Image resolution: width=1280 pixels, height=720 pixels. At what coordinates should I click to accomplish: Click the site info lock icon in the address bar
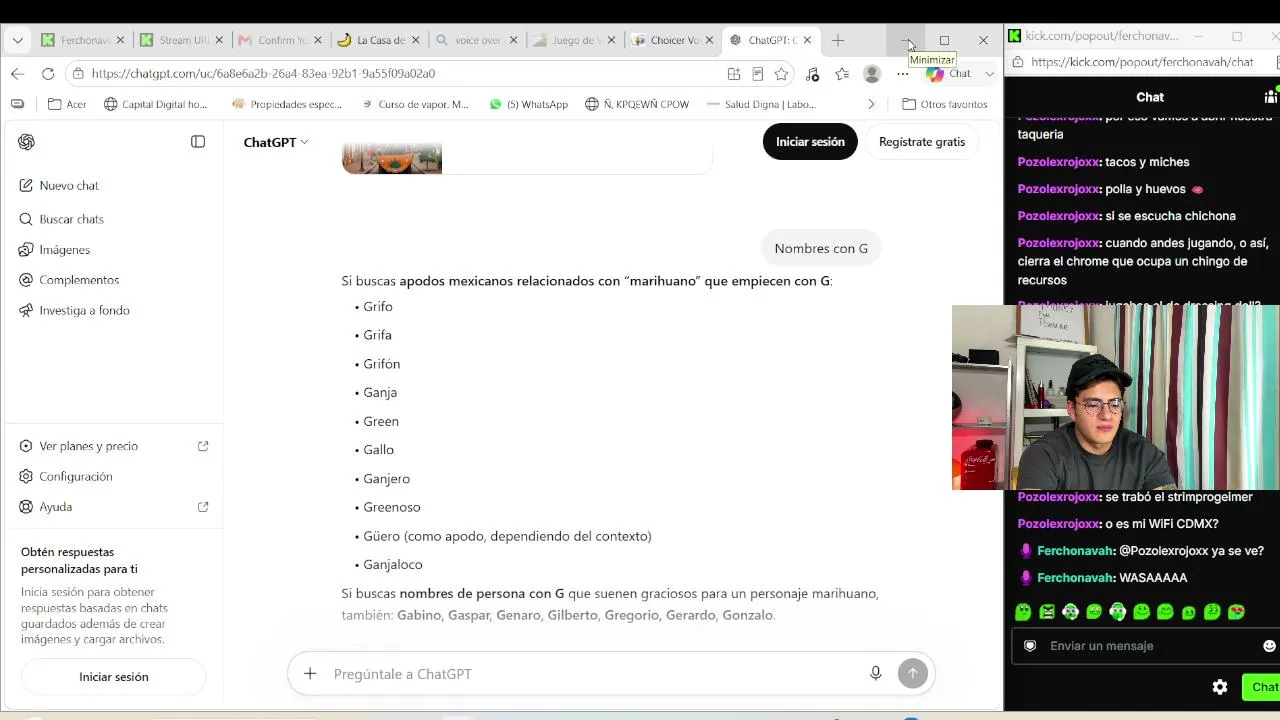point(78,74)
